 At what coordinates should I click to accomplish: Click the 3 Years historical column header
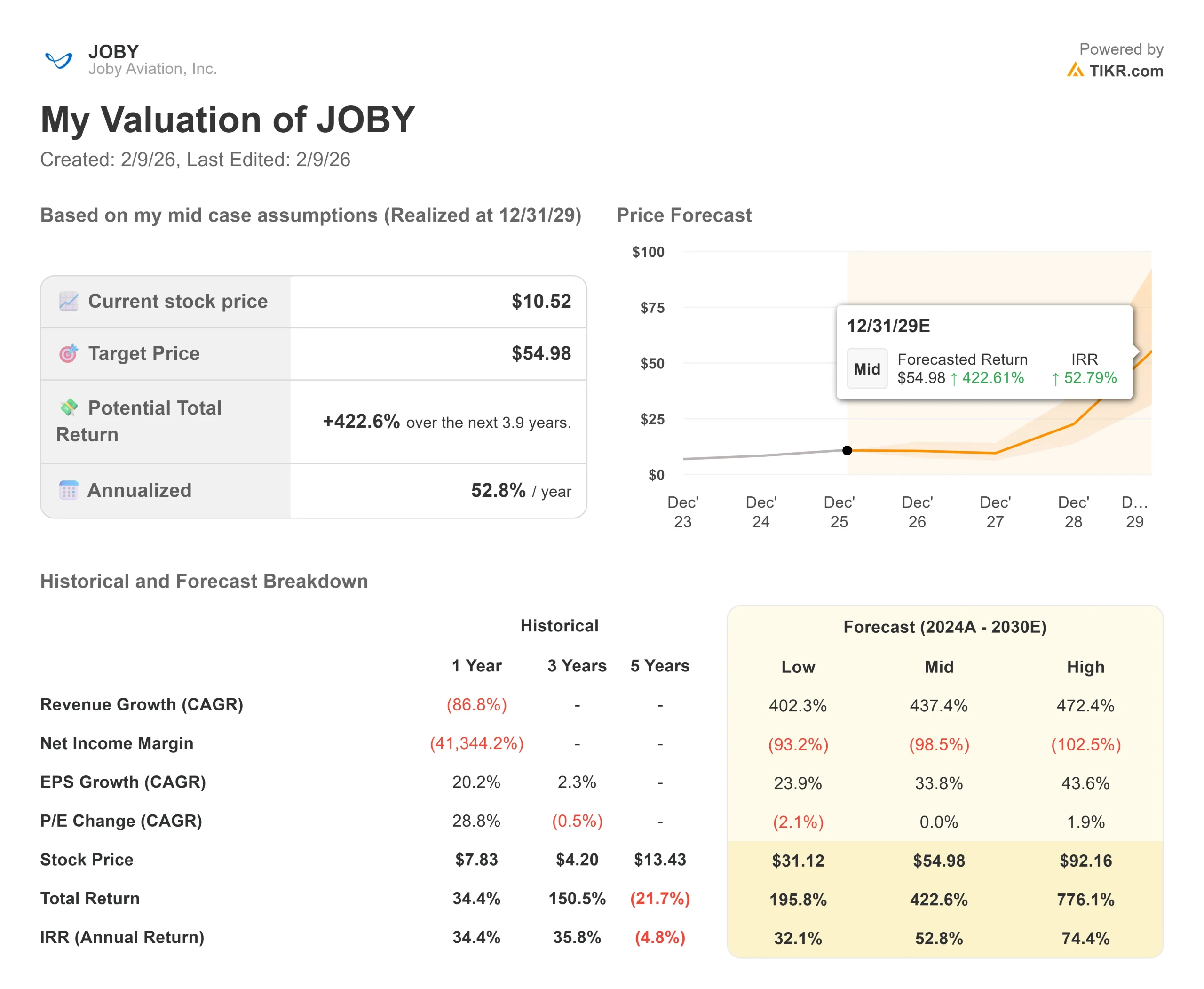(577, 665)
